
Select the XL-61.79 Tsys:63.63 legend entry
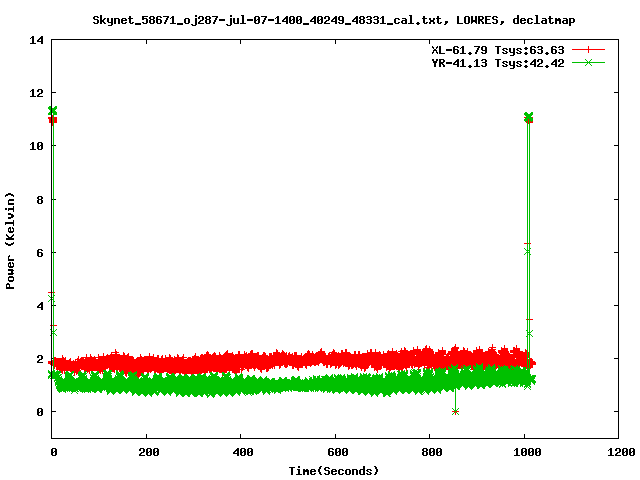(498, 50)
